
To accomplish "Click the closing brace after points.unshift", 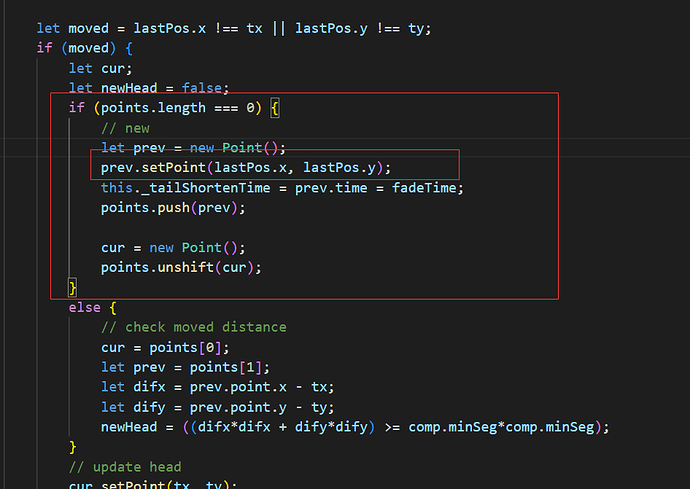I will point(73,288).
